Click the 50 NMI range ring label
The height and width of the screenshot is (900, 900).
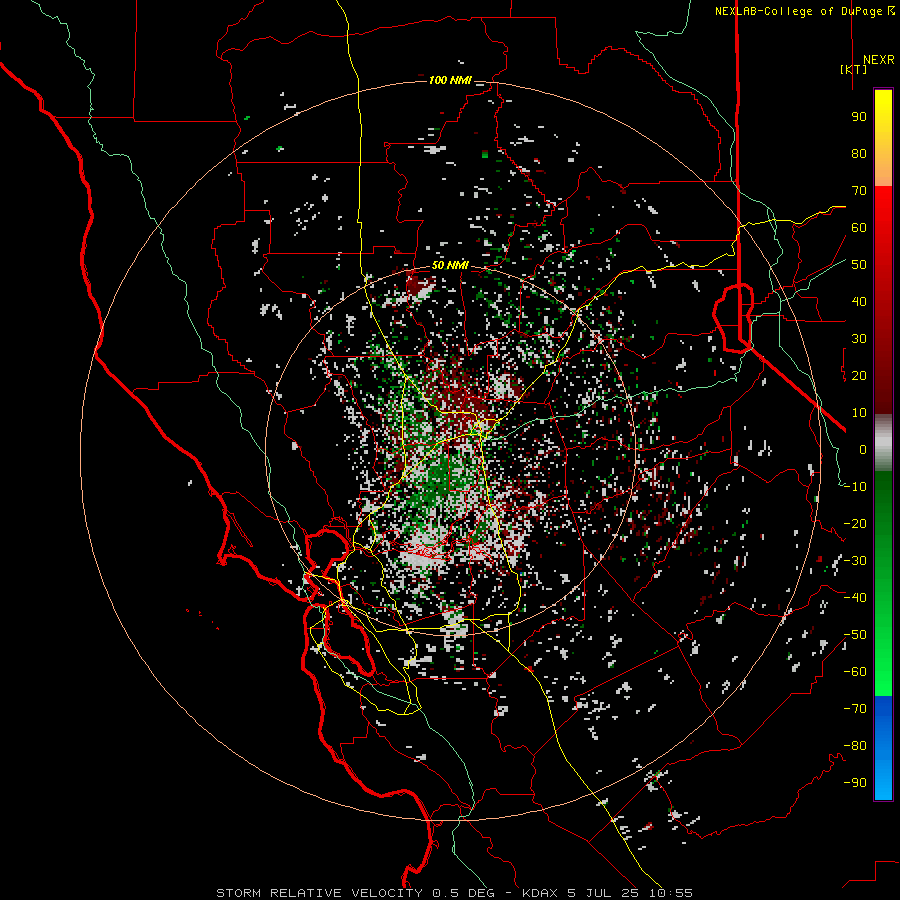pos(450,265)
